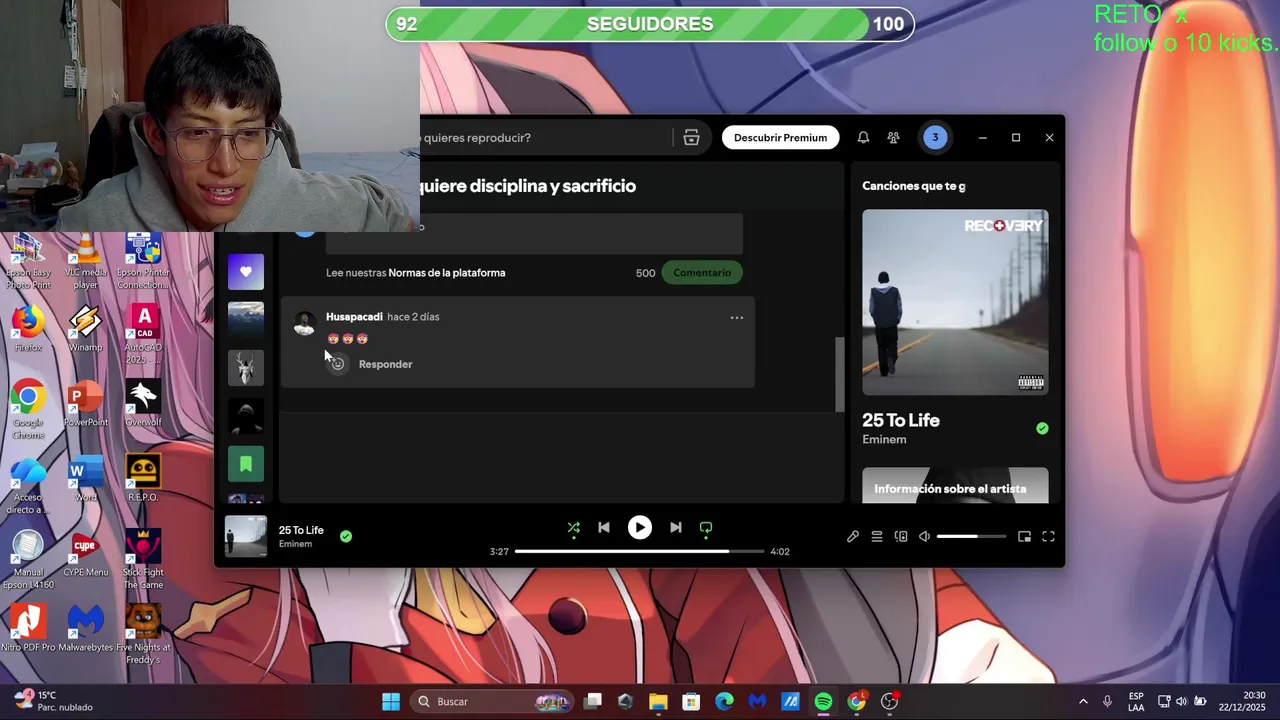Click Spotify icon in taskbar

[823, 702]
